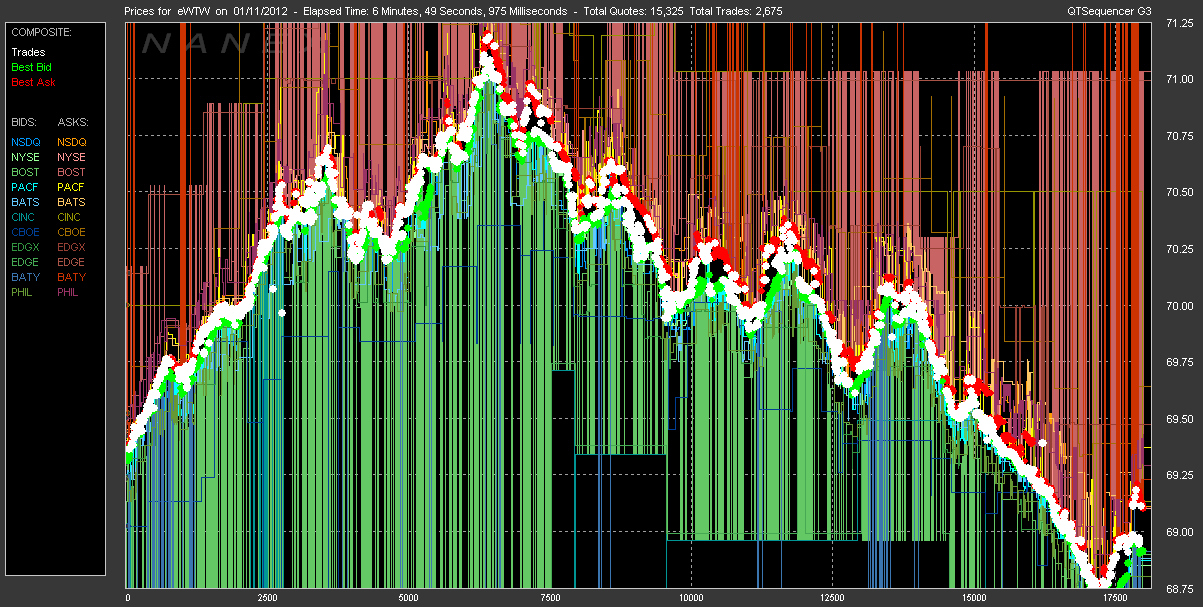The height and width of the screenshot is (607, 1203).
Task: Select CBOE in the BIDS legend column
Action: pyautogui.click(x=26, y=232)
